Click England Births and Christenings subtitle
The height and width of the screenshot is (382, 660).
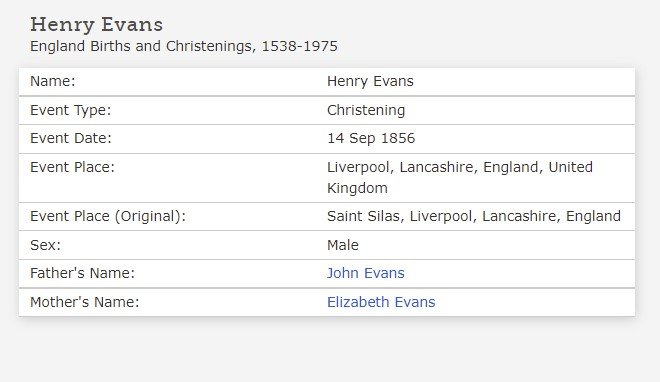click(184, 46)
